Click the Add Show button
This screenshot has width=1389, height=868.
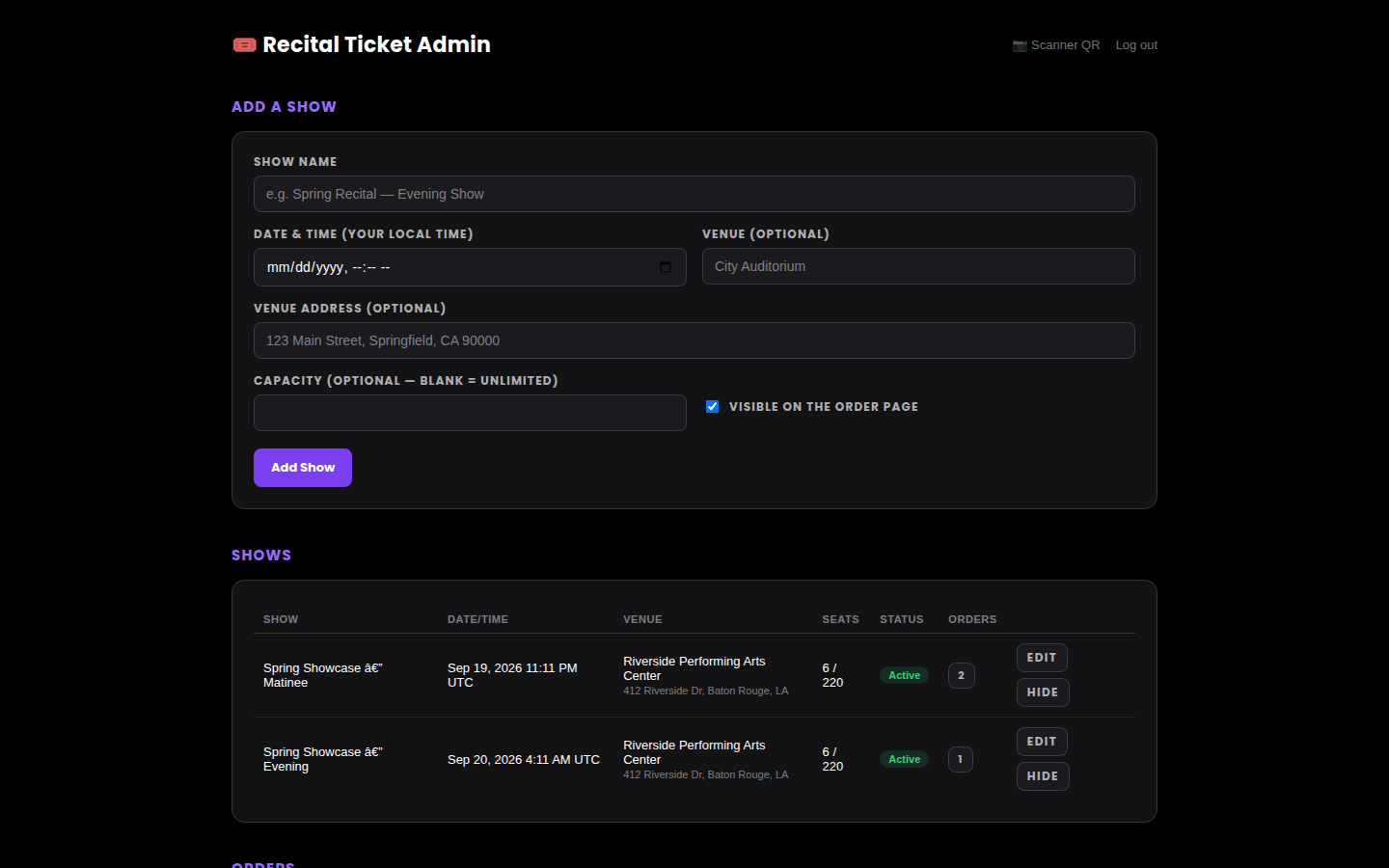[x=303, y=468]
